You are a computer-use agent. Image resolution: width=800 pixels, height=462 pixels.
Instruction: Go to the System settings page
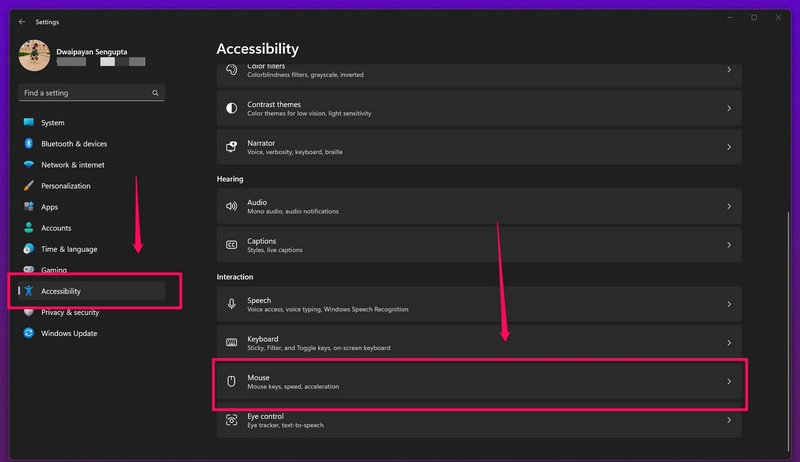(53, 123)
